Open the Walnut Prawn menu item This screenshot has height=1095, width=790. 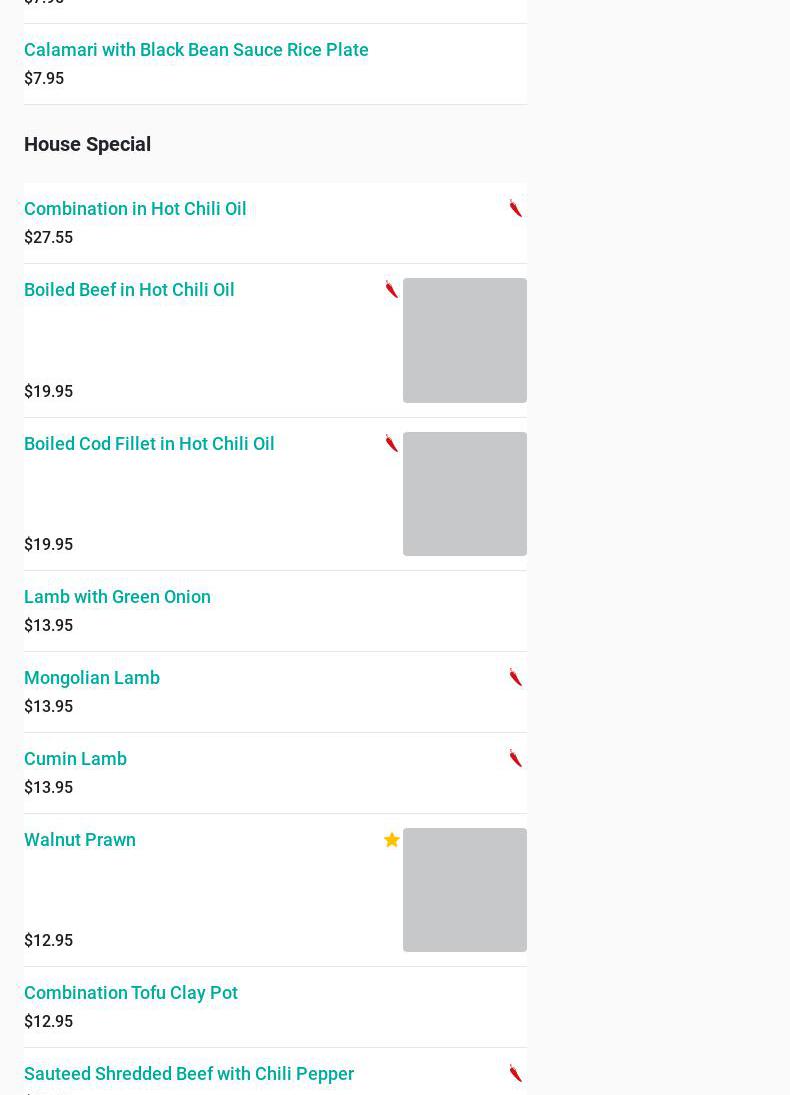[x=80, y=840]
